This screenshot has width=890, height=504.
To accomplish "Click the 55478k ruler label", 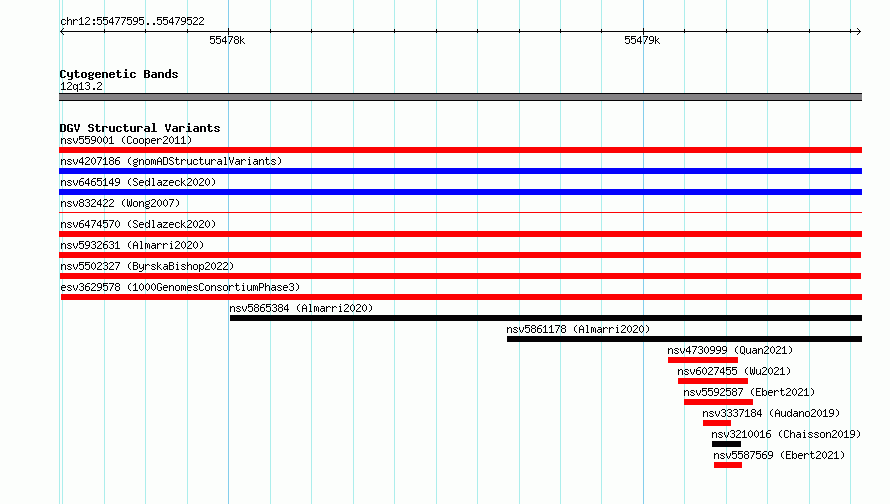I will [x=227, y=40].
